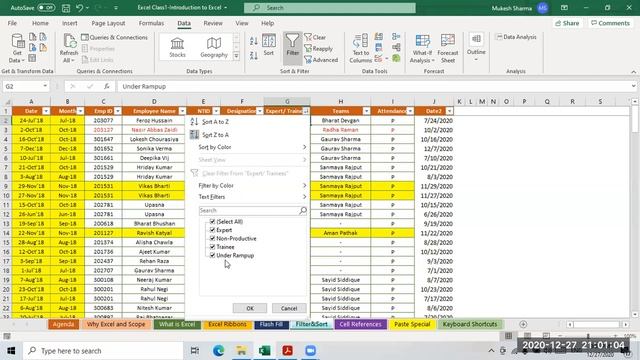Toggle AutoSave switch
The image size is (640, 360).
point(46,8)
